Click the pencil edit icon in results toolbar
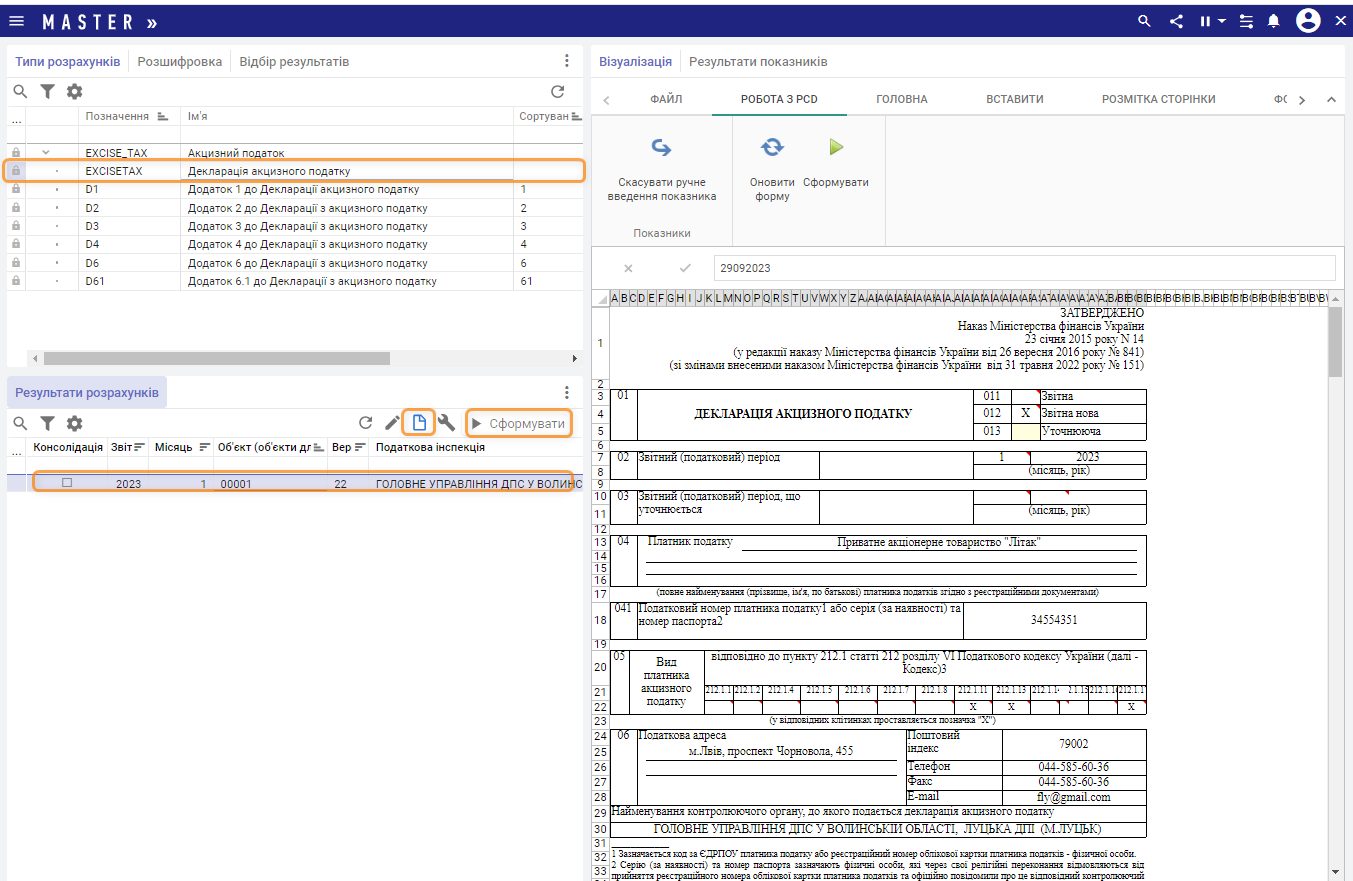The width and height of the screenshot is (1353, 881). click(x=392, y=423)
